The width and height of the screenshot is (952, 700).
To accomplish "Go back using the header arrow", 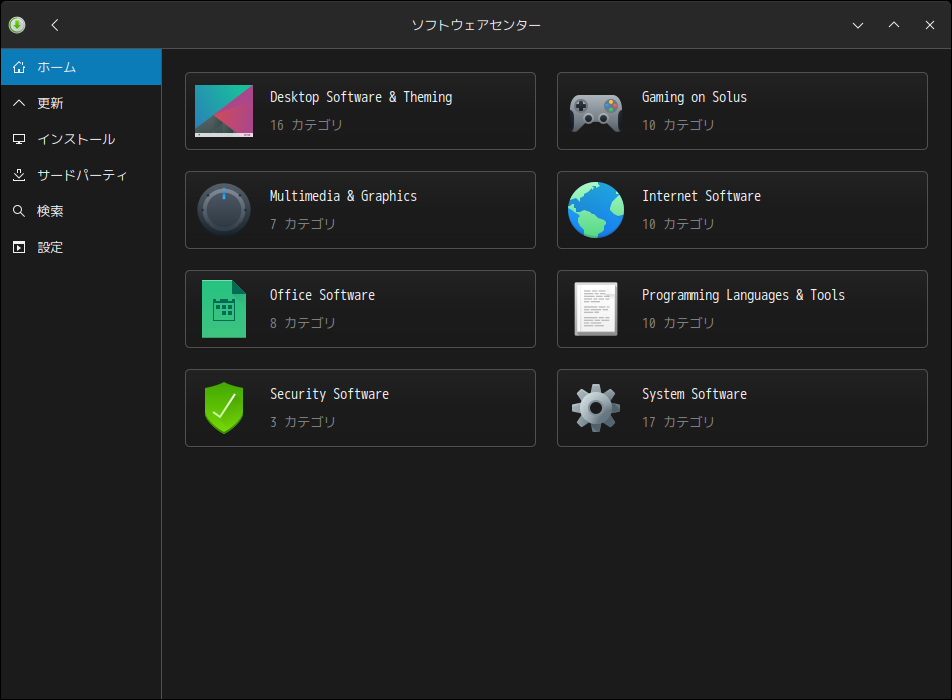I will pyautogui.click(x=55, y=25).
